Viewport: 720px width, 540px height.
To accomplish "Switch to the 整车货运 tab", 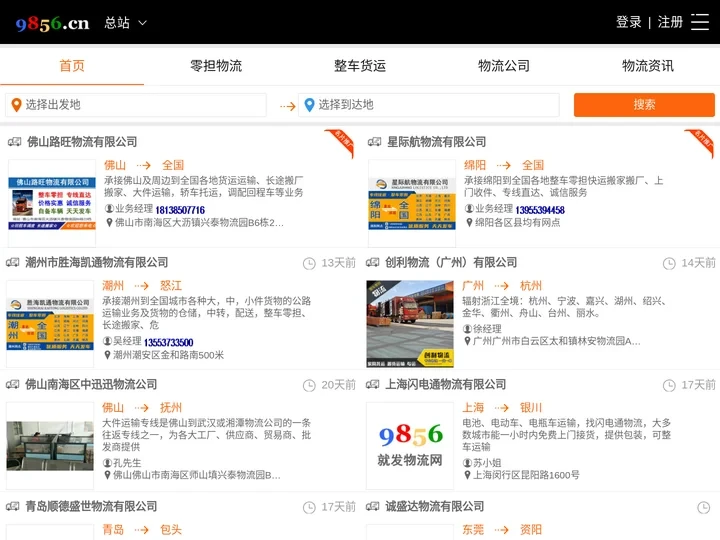I will click(x=360, y=66).
